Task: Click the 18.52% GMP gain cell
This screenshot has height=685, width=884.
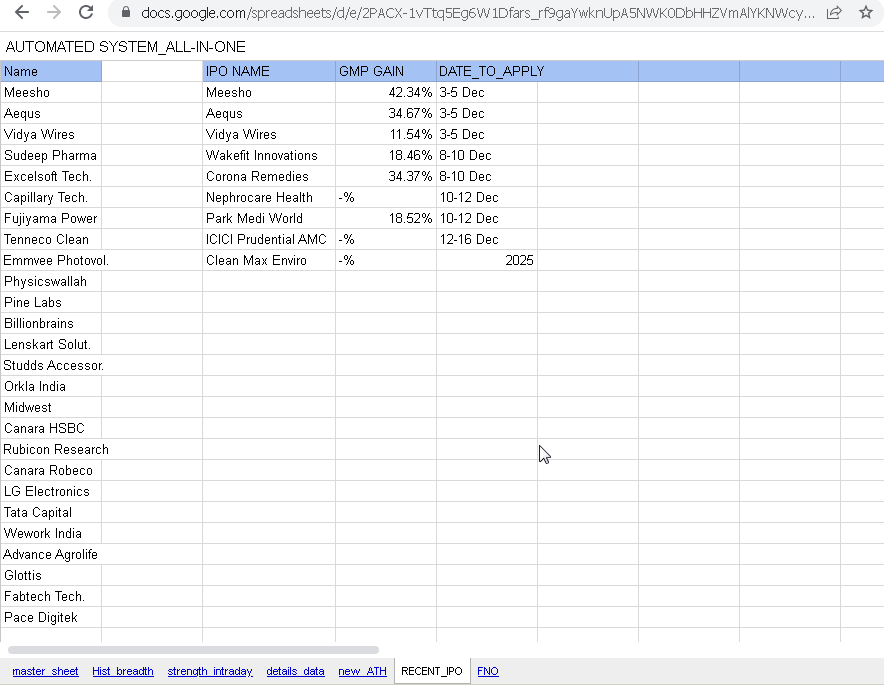Action: (386, 218)
